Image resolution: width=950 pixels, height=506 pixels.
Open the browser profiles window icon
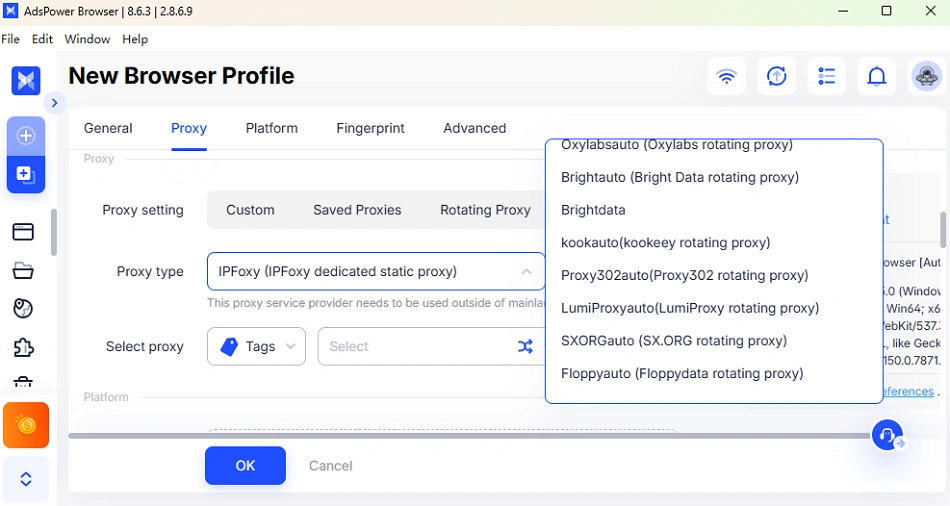coord(23,231)
